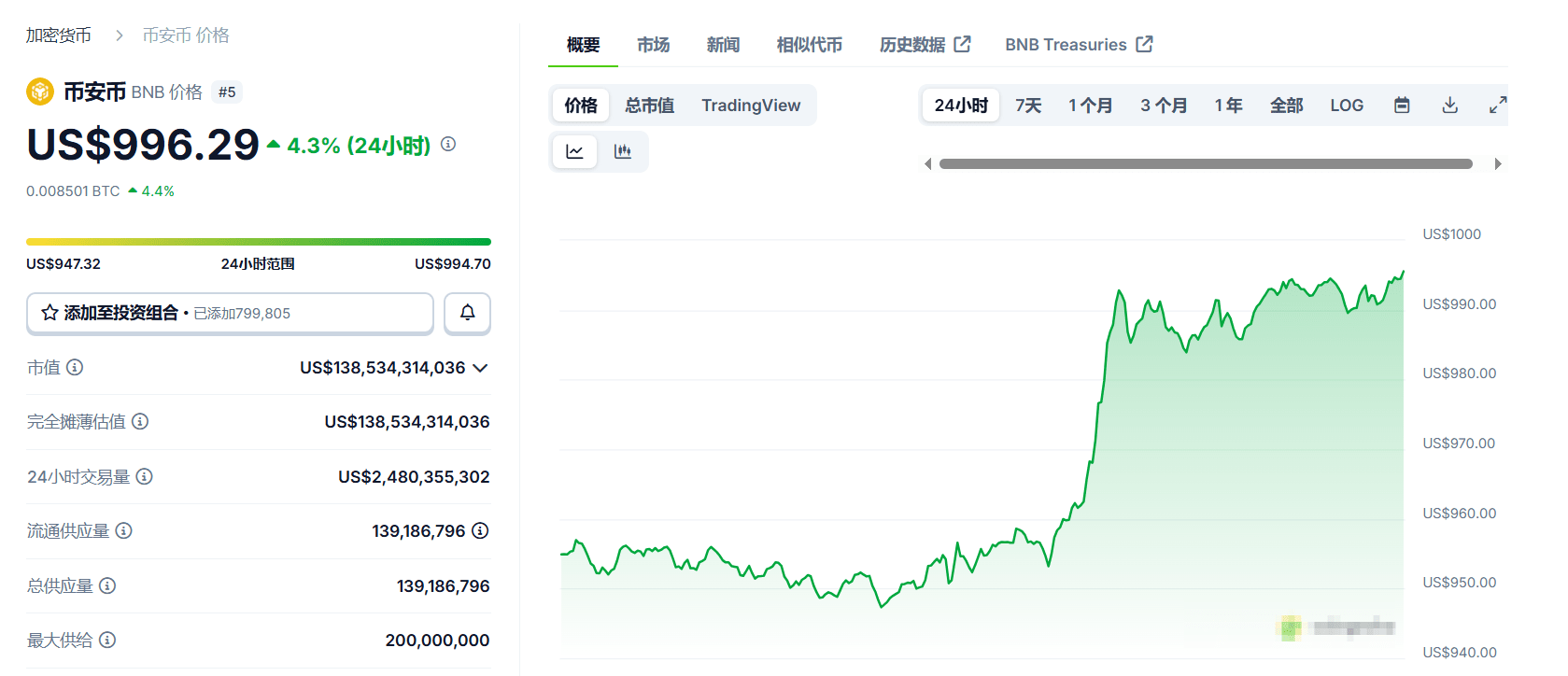This screenshot has height=676, width=1568.
Task: Click the US$994.70 high range value
Action: pos(453,263)
